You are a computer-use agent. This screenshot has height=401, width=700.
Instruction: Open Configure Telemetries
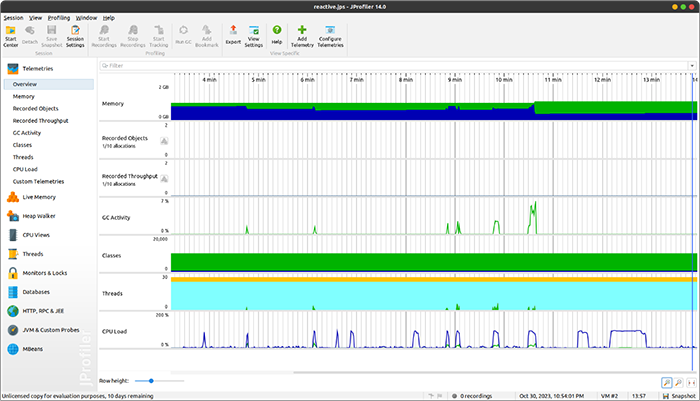click(x=329, y=34)
